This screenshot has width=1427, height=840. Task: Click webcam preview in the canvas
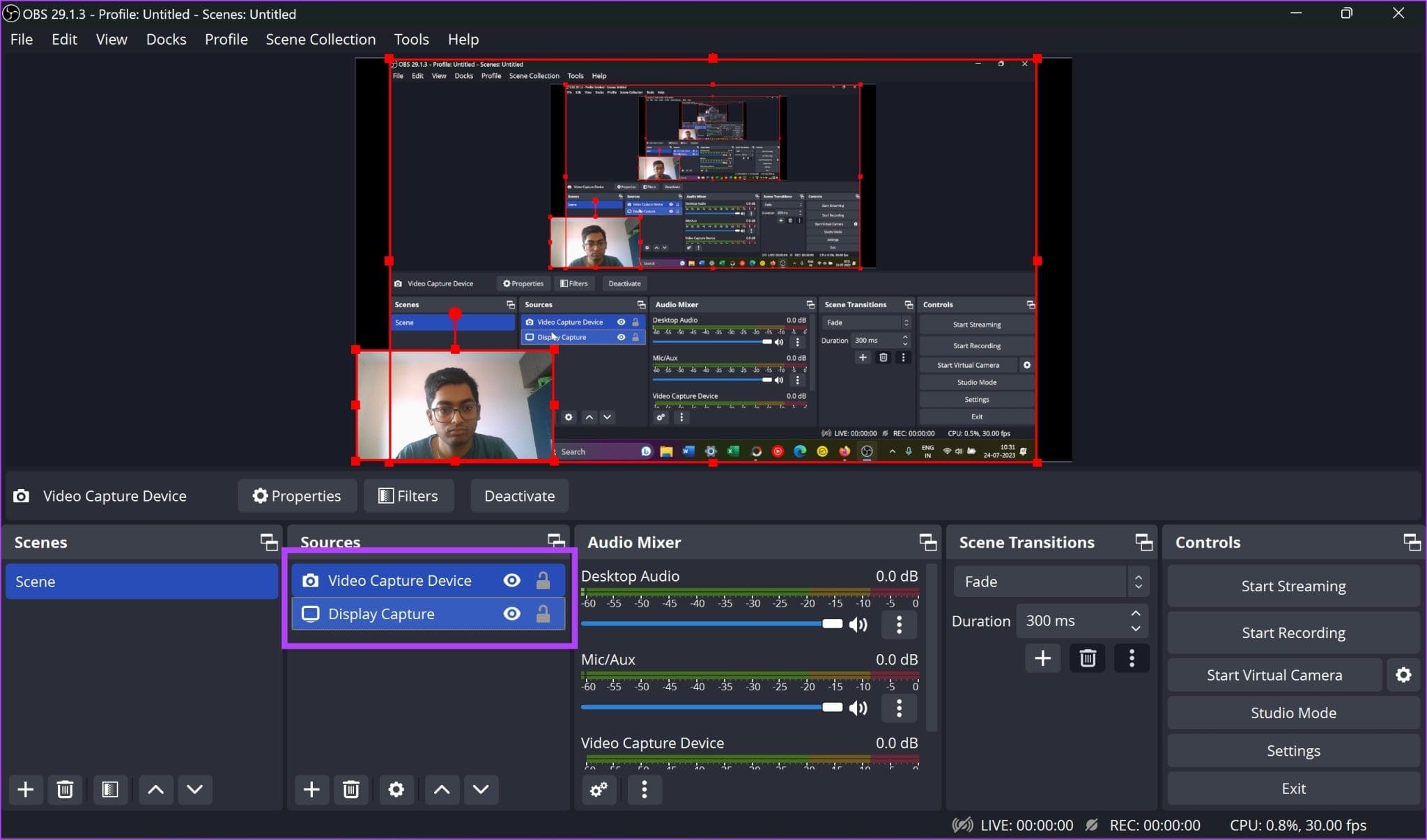(455, 405)
